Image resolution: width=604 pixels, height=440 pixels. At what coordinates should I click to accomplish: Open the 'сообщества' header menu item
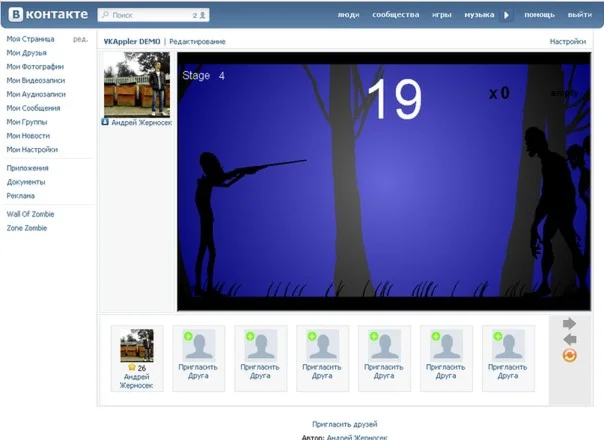[x=395, y=16]
